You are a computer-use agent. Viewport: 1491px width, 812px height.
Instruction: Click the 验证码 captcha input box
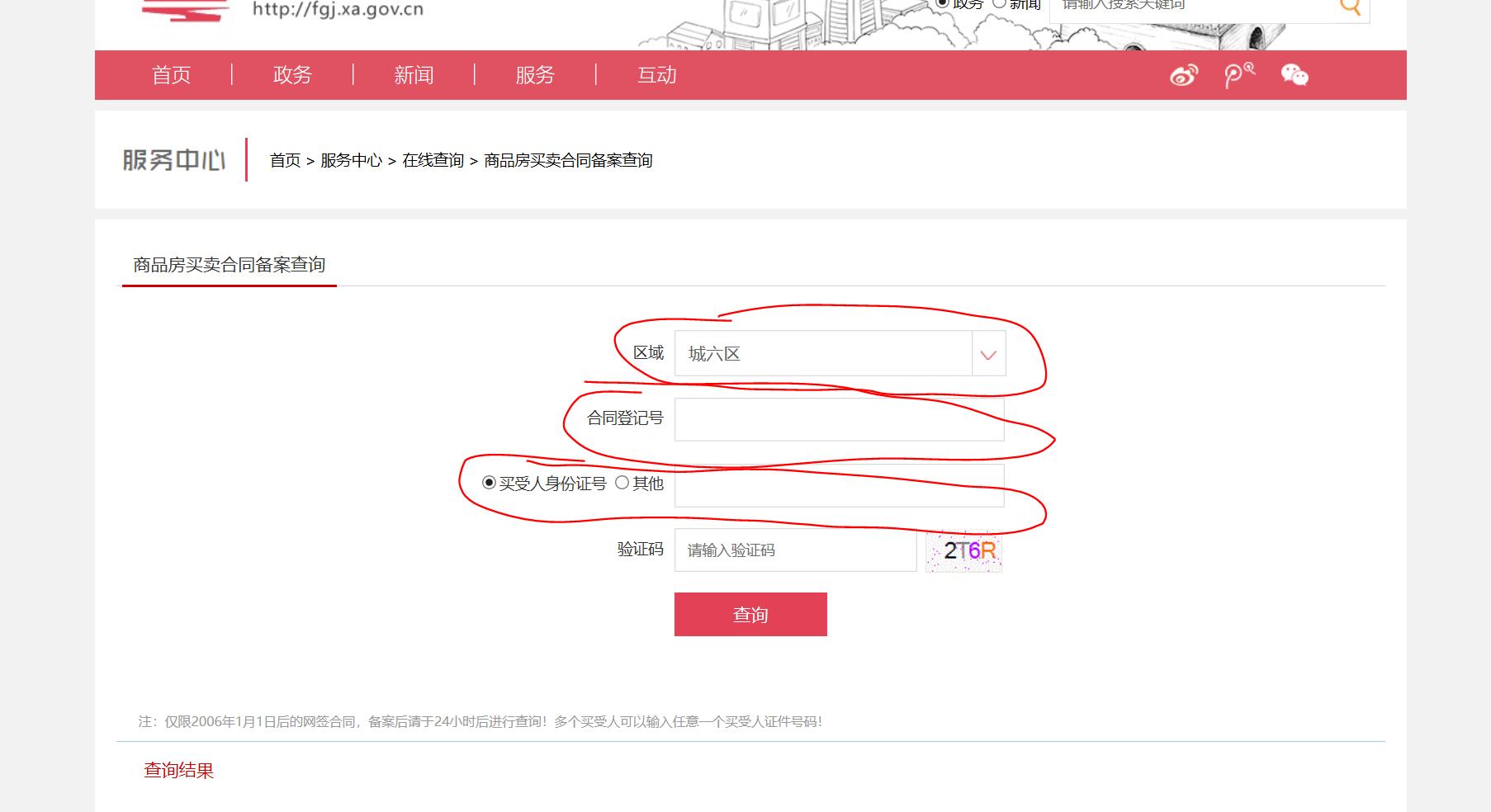click(794, 550)
